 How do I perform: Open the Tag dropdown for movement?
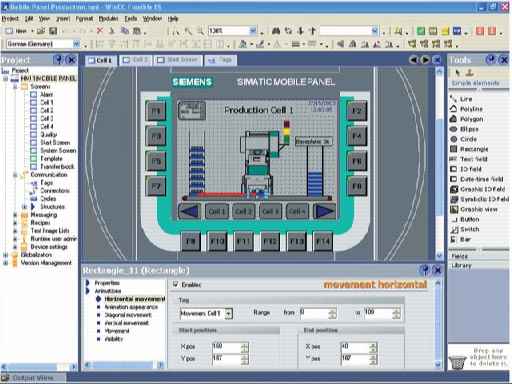[x=228, y=313]
